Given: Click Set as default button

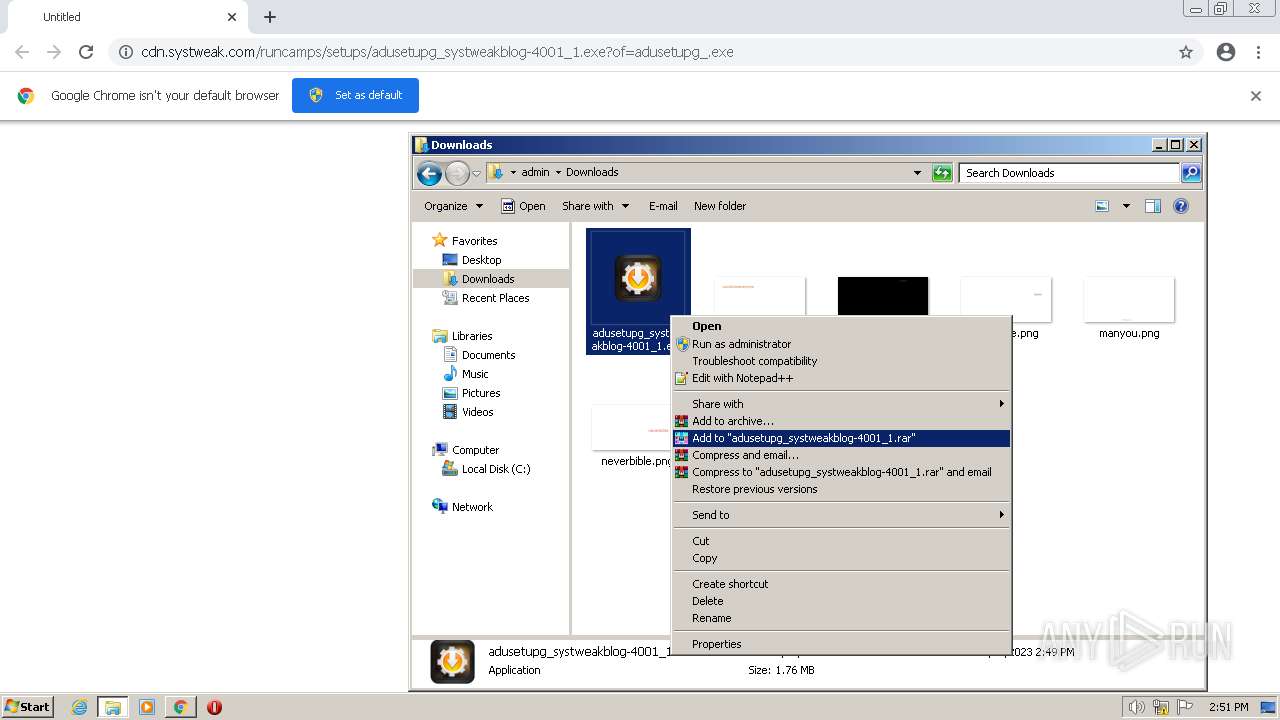Looking at the screenshot, I should point(355,95).
